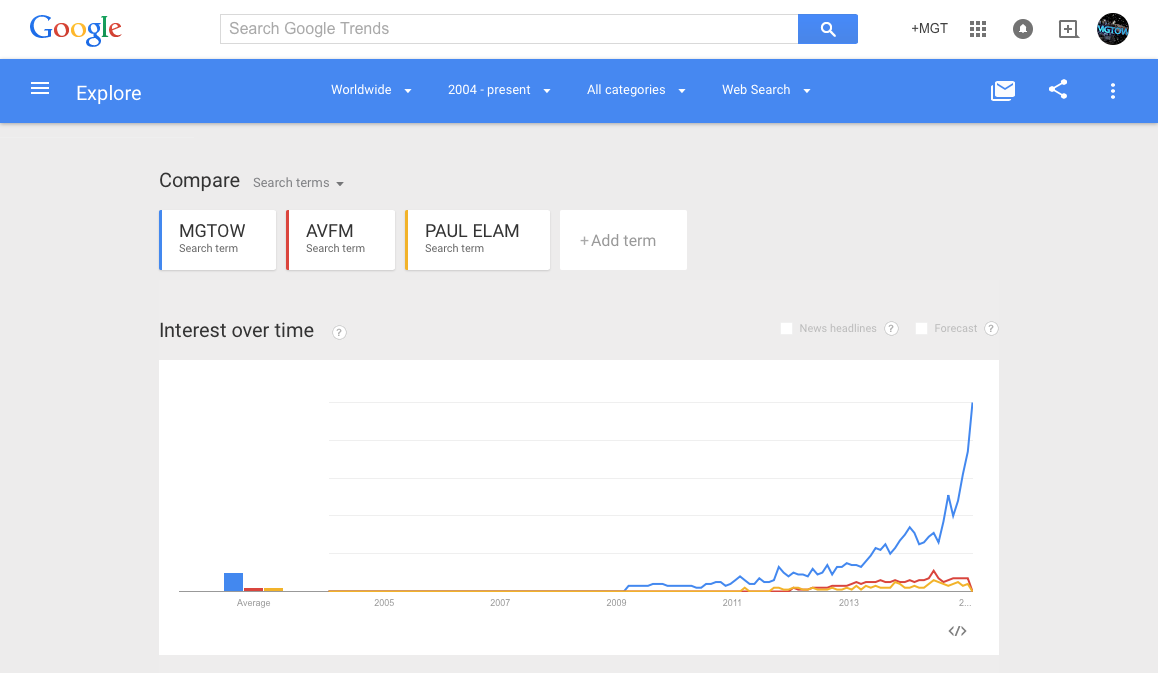Open the Web Search type dropdown
Viewport: 1158px width, 673px height.
click(765, 90)
